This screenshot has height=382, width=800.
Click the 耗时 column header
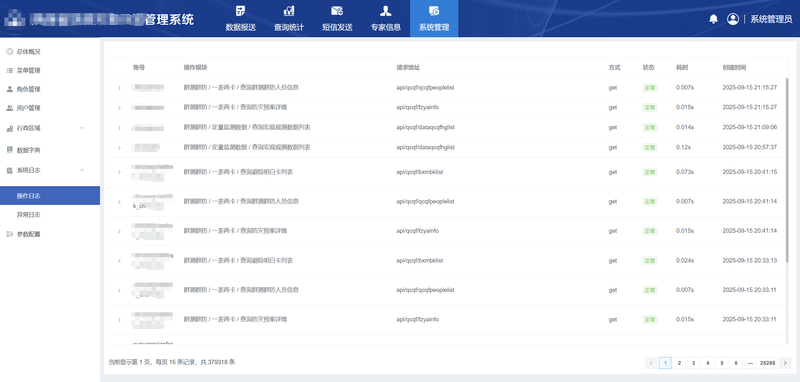coord(682,67)
